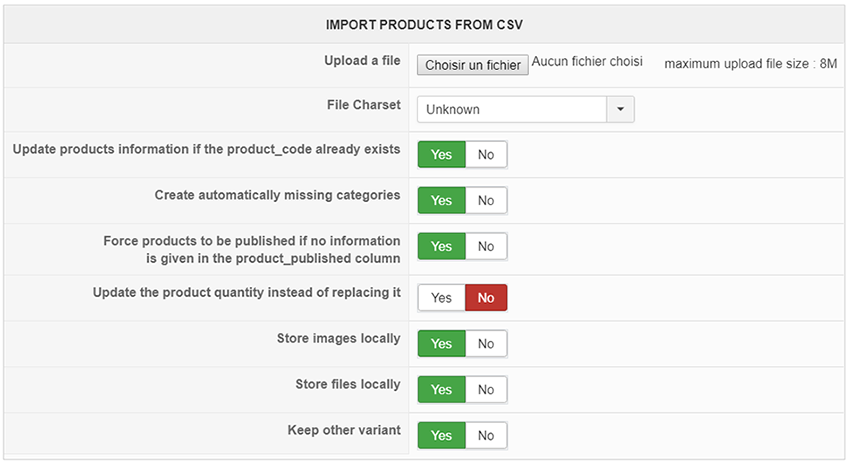Choose Yes for Store images locally
The width and height of the screenshot is (850, 463).
pos(441,344)
